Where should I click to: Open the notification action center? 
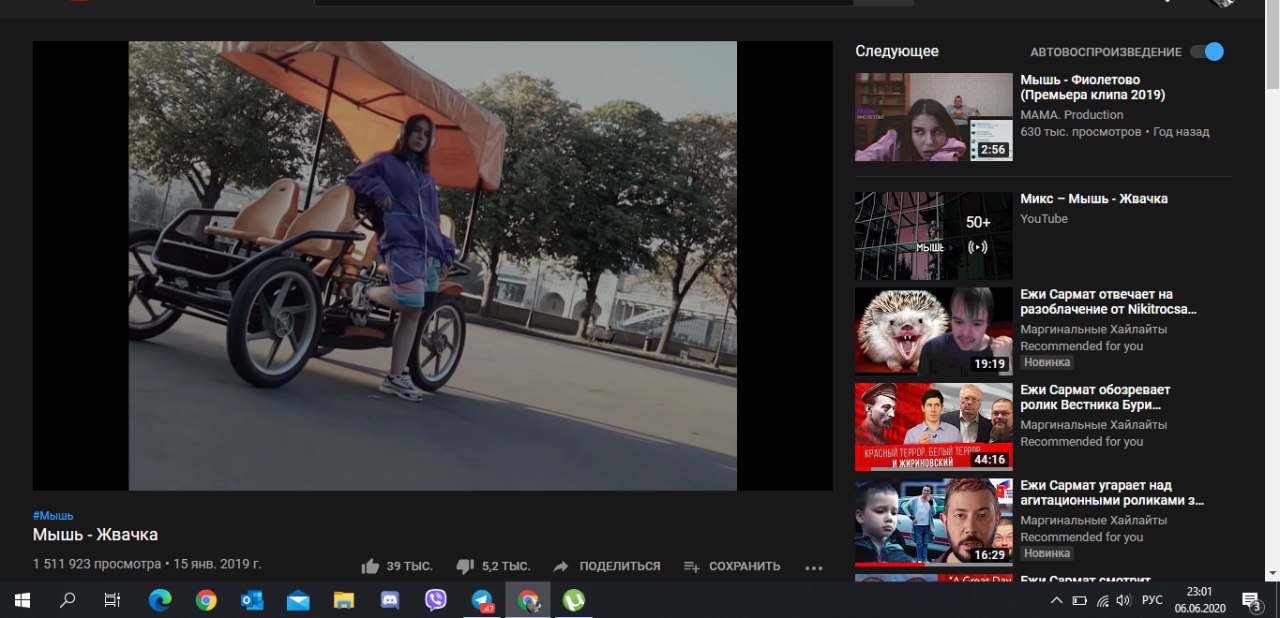[x=1251, y=600]
